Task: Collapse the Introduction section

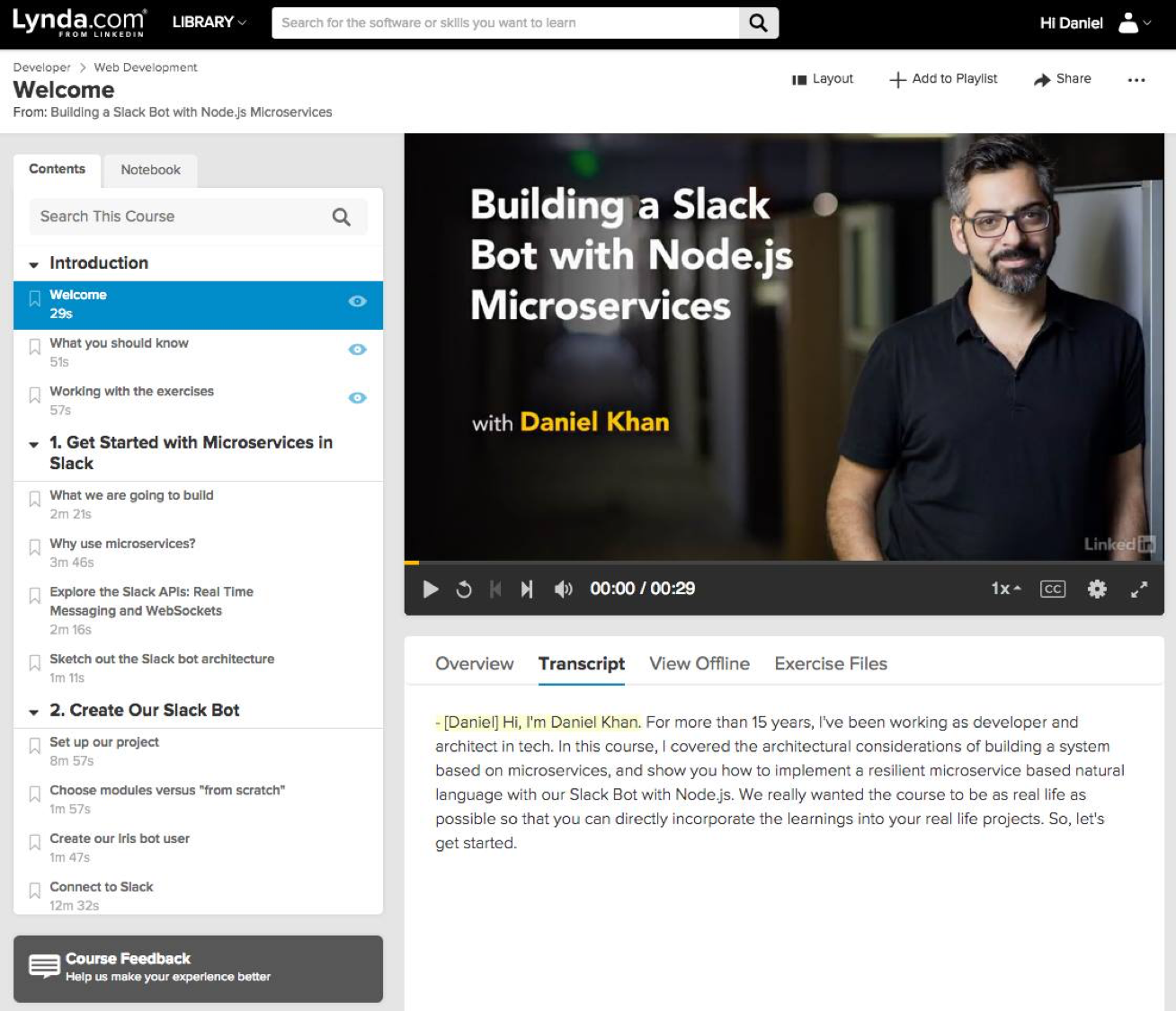Action: 33,265
